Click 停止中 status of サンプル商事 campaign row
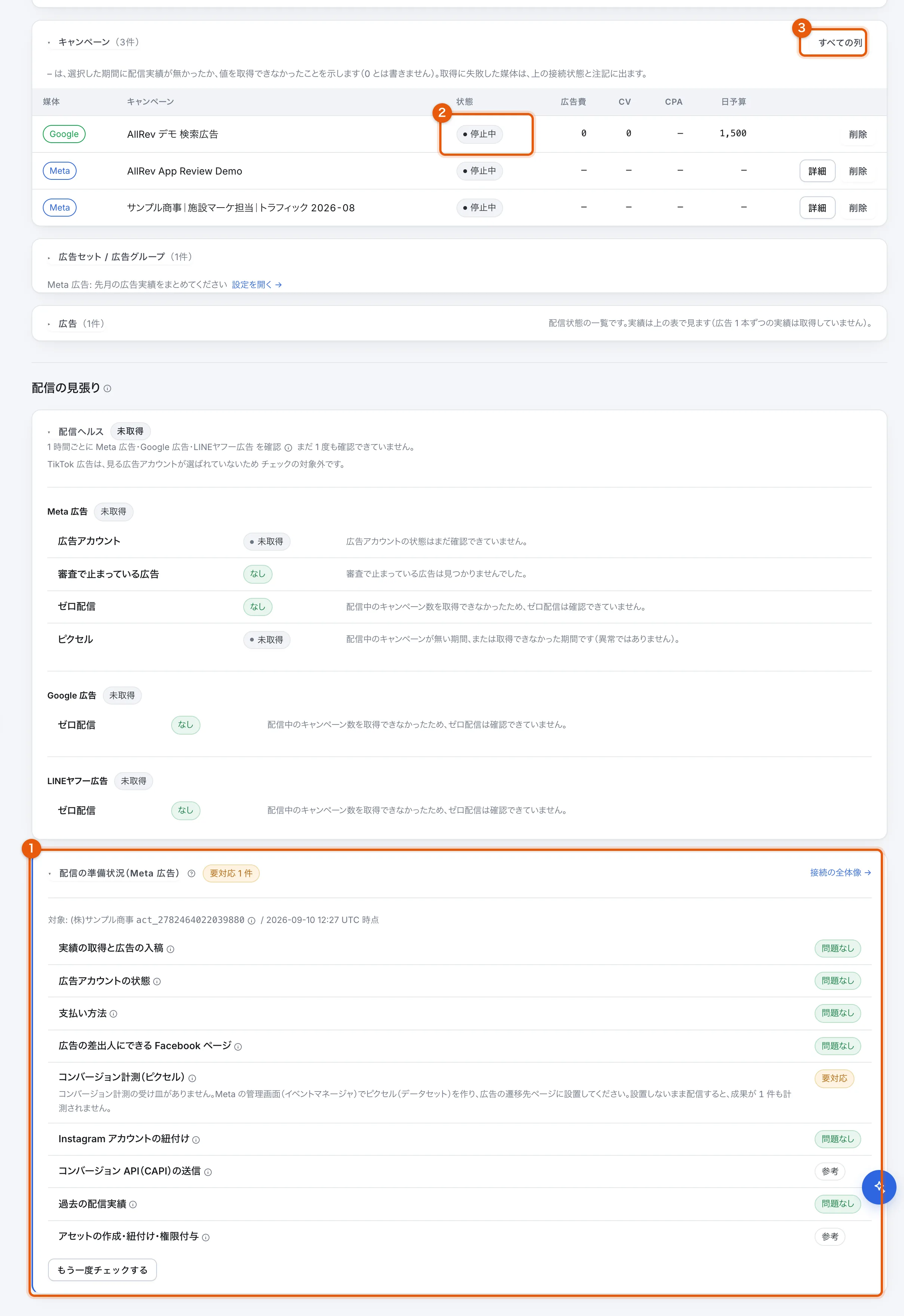The image size is (904, 1316). (x=479, y=207)
